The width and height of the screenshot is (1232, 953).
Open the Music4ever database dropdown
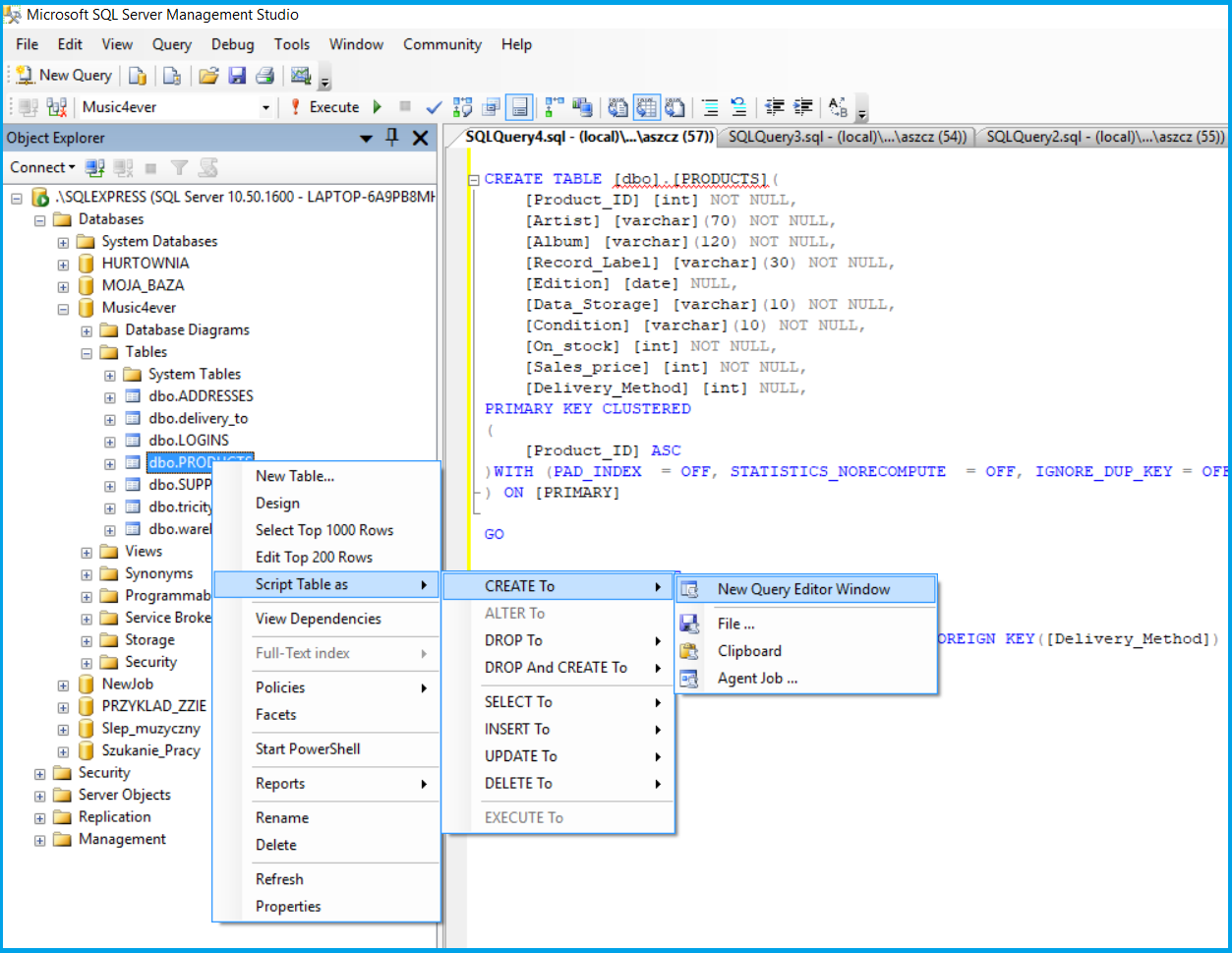pyautogui.click(x=264, y=107)
